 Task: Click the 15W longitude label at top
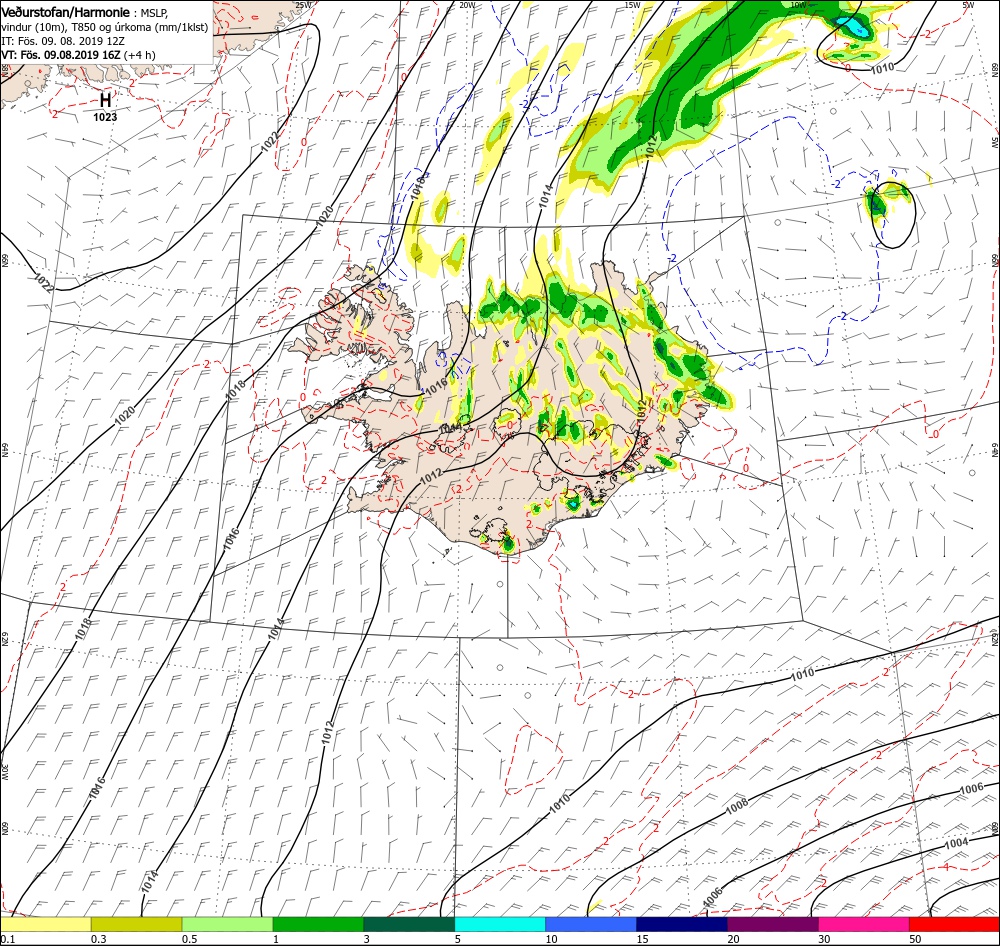coord(632,5)
